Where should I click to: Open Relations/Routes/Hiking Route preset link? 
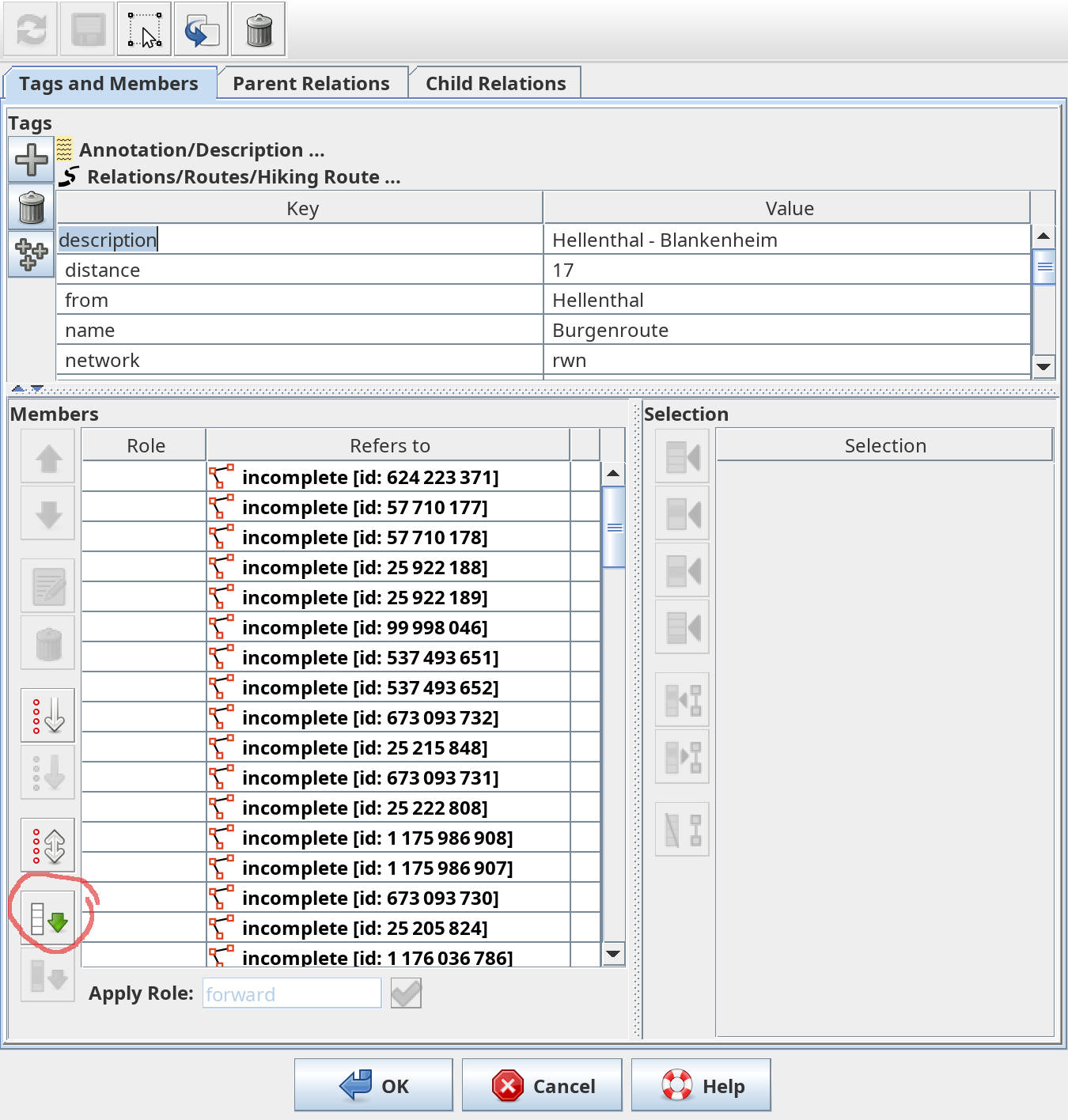[244, 177]
